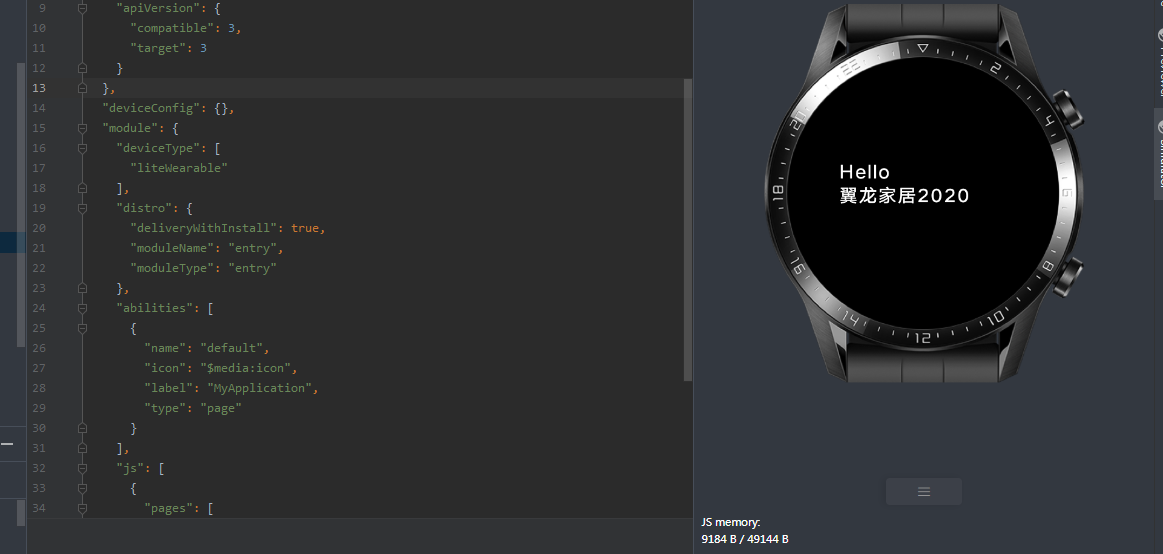Viewport: 1163px width, 554px height.
Task: Click the "moduleType" key
Action: (172, 268)
